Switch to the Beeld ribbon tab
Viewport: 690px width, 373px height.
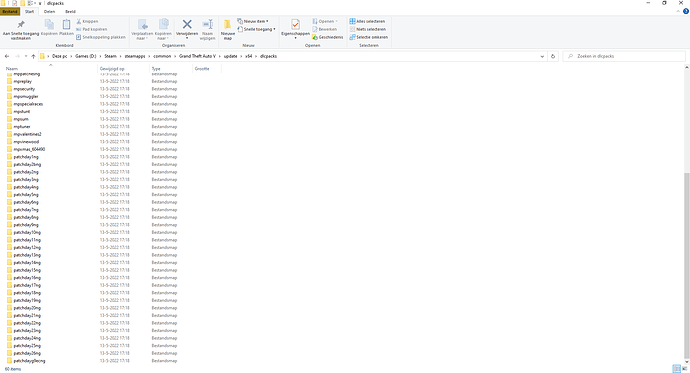[70, 11]
